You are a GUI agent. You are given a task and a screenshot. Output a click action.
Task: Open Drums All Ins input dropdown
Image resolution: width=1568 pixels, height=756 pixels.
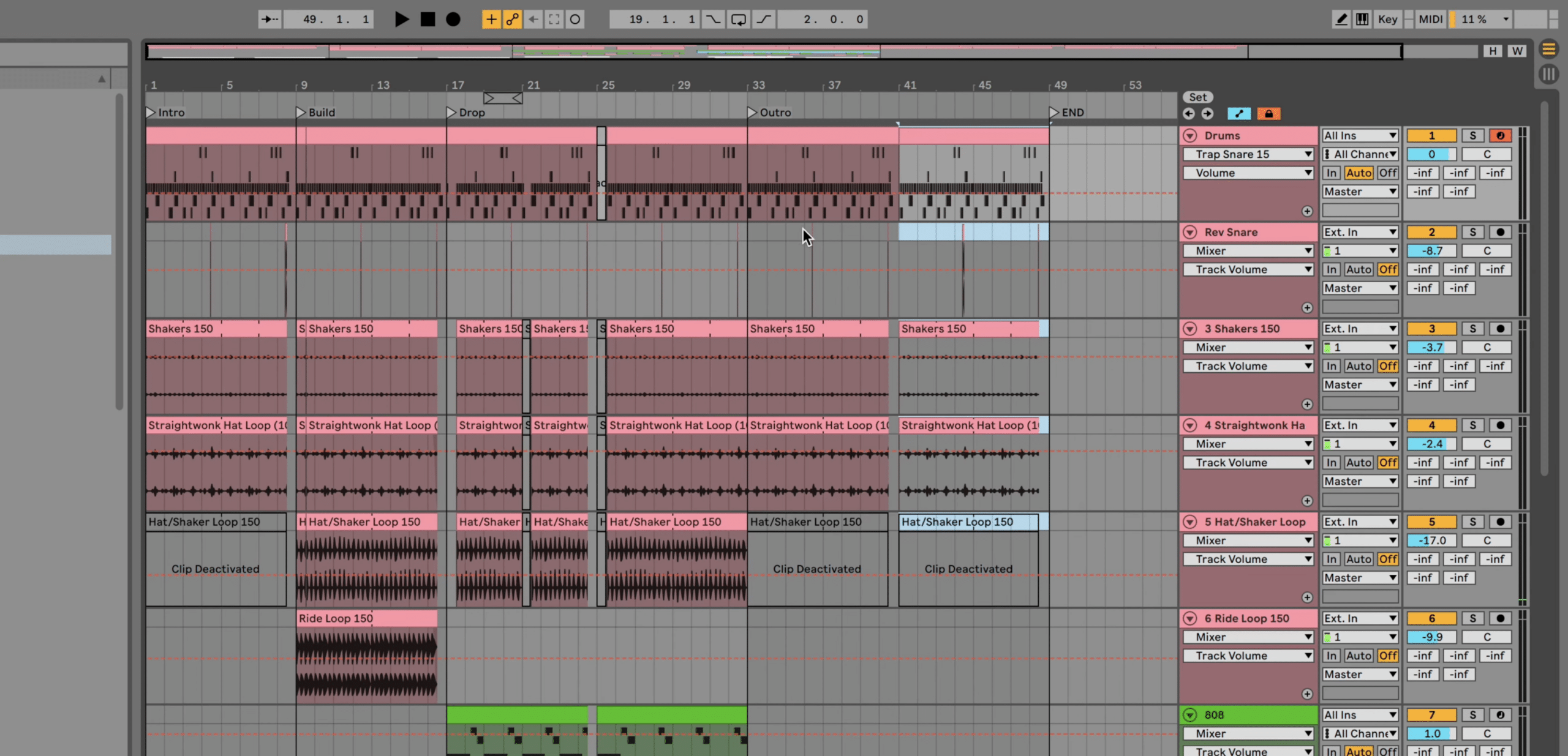1360,135
